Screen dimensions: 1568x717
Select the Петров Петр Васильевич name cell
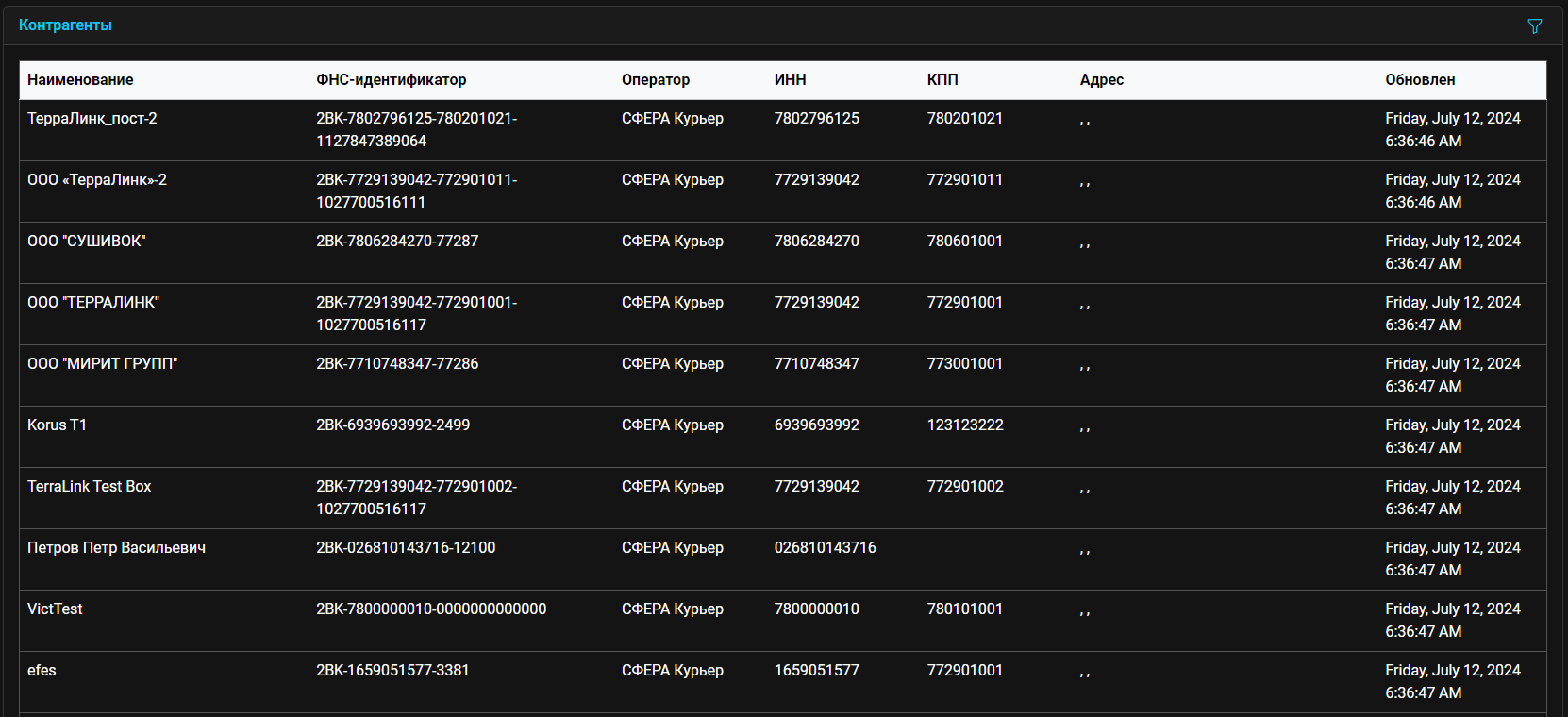[117, 548]
